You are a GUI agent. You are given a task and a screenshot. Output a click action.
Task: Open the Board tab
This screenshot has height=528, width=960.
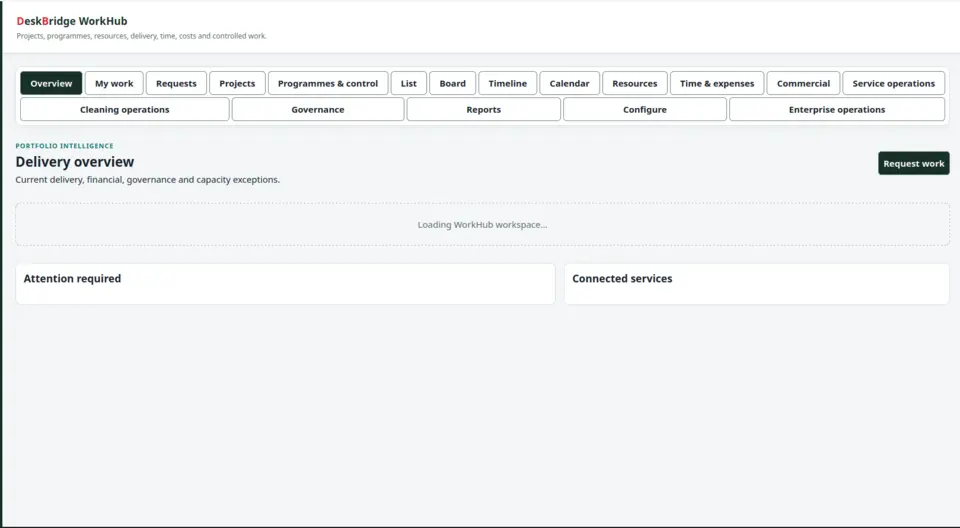click(x=452, y=83)
